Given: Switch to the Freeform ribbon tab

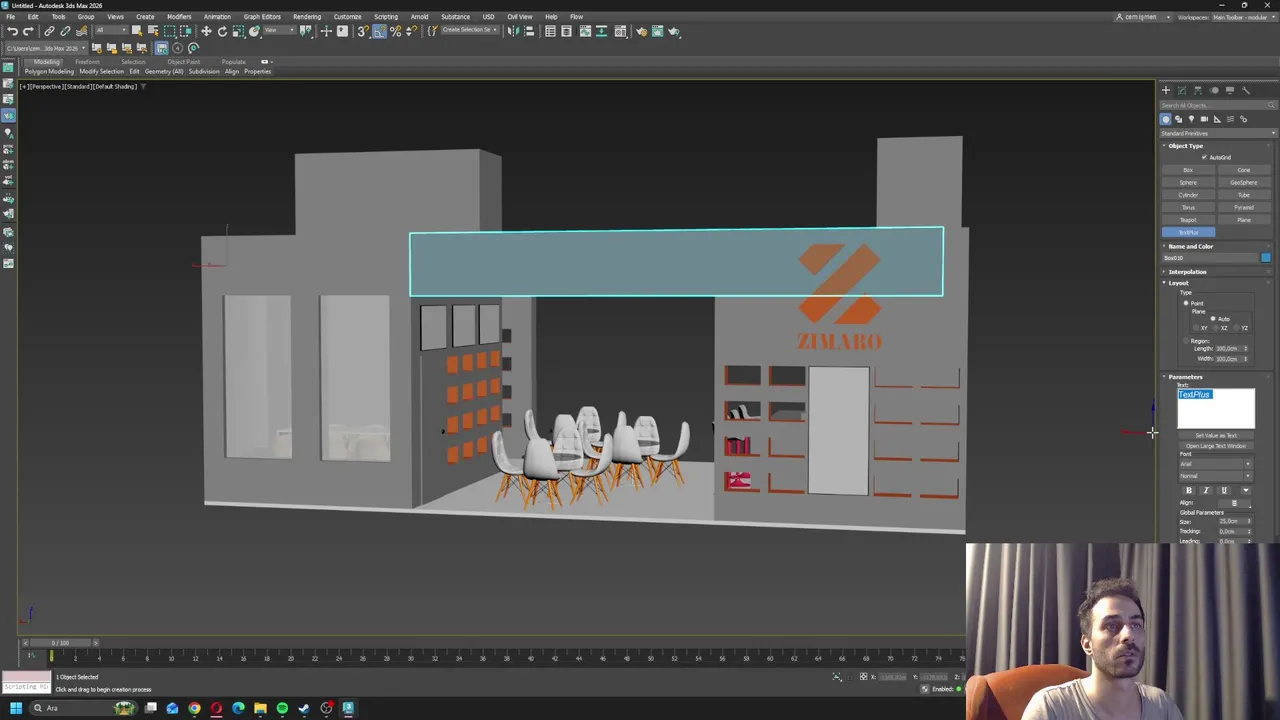Looking at the screenshot, I should pos(87,62).
